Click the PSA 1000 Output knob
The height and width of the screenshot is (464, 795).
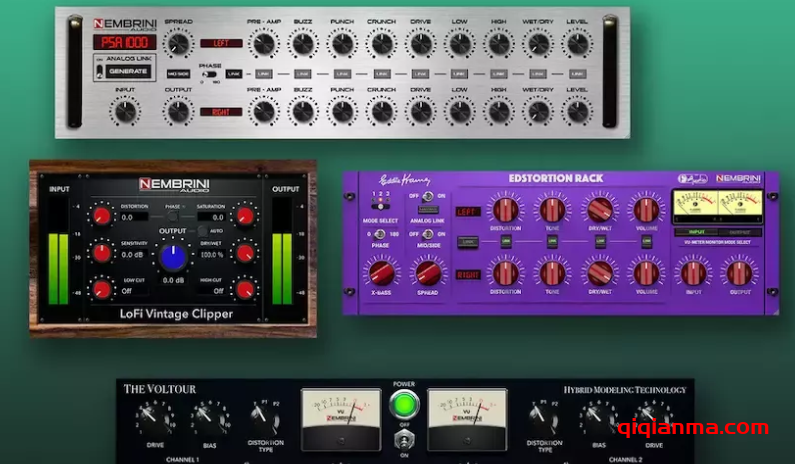[x=178, y=112]
